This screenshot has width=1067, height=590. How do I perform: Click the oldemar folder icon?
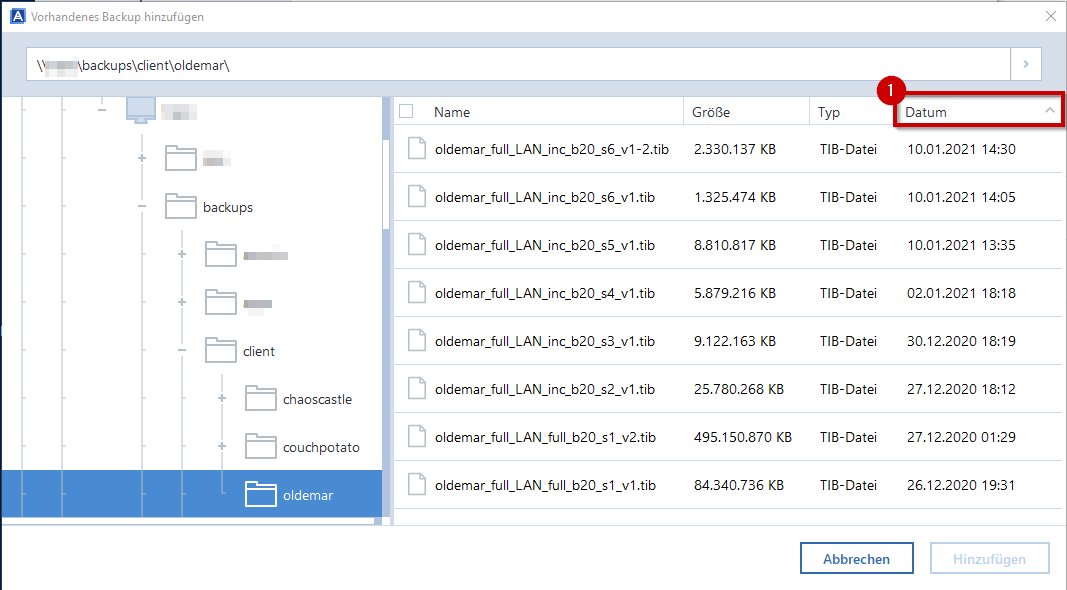pyautogui.click(x=260, y=495)
